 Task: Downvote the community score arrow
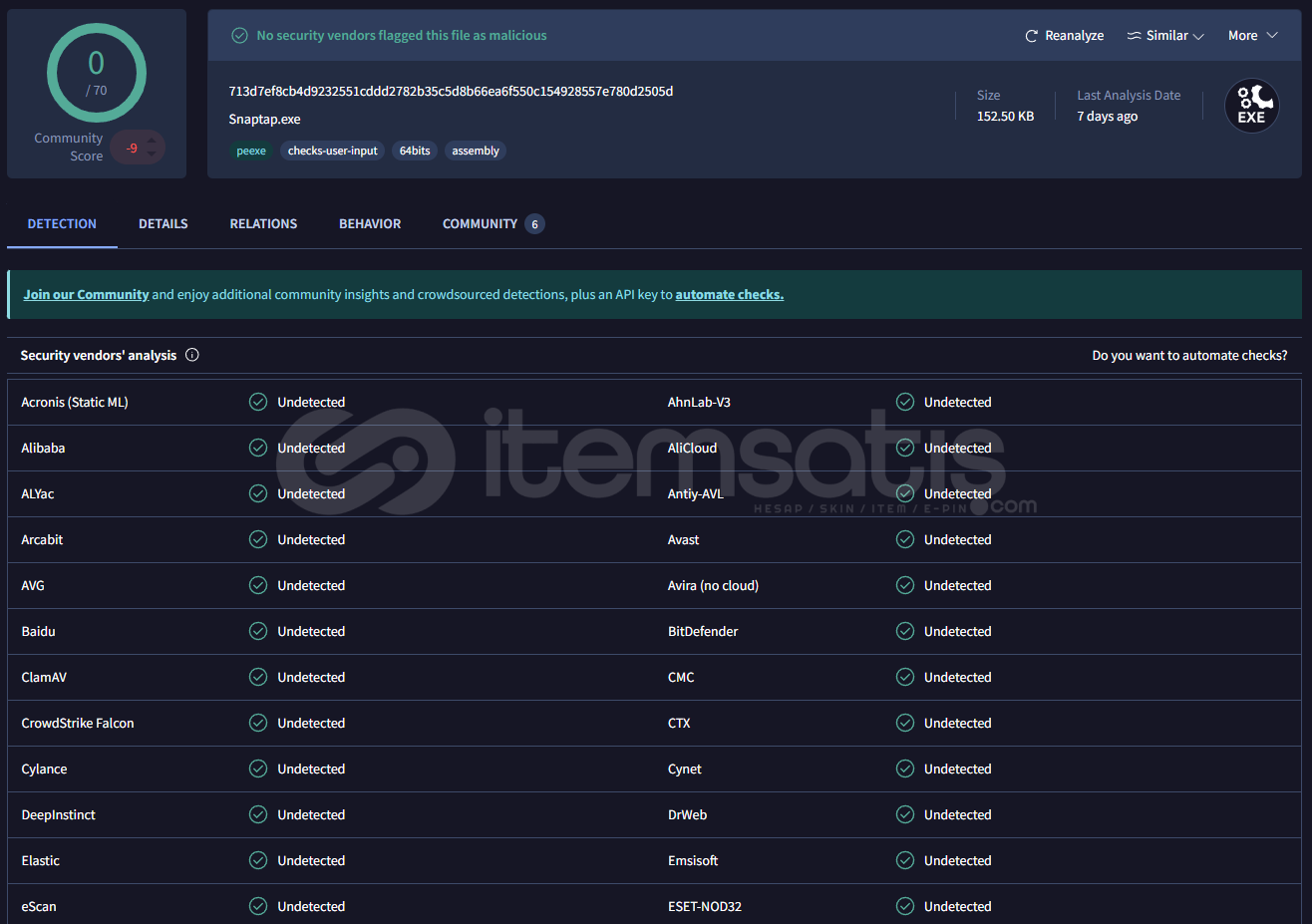[x=152, y=154]
